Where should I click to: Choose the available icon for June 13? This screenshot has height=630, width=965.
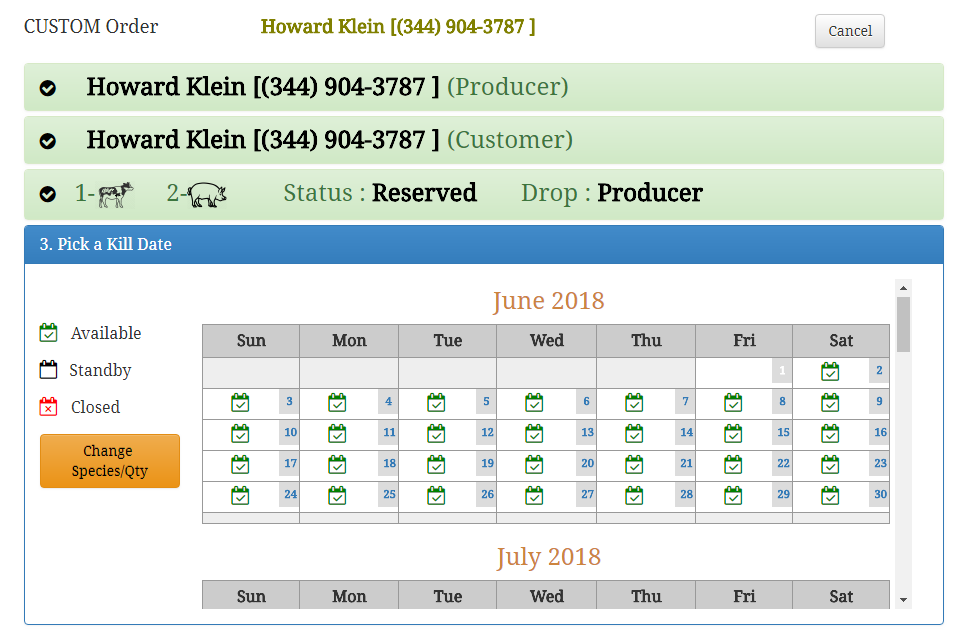534,434
